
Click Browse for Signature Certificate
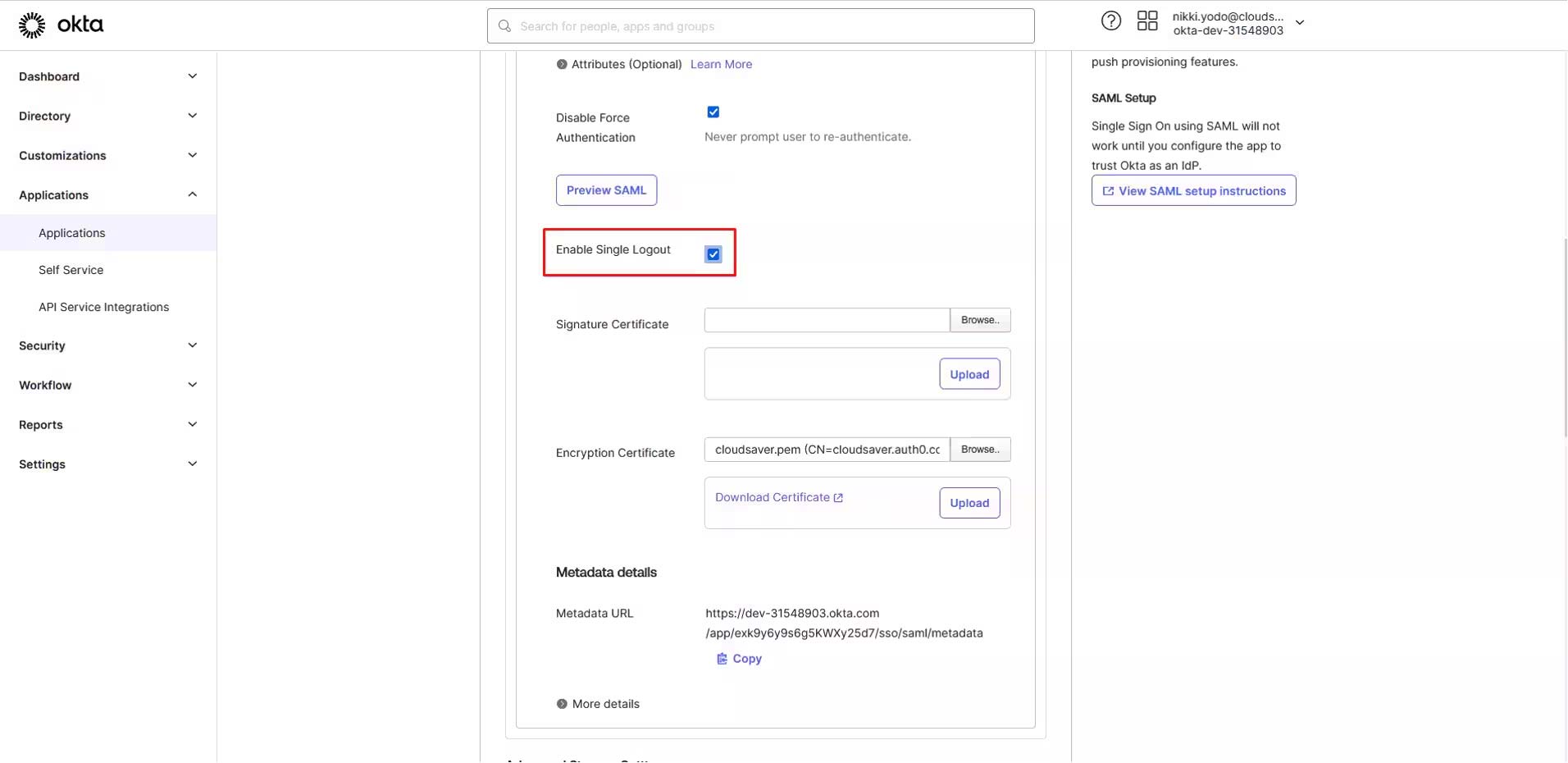(x=980, y=320)
